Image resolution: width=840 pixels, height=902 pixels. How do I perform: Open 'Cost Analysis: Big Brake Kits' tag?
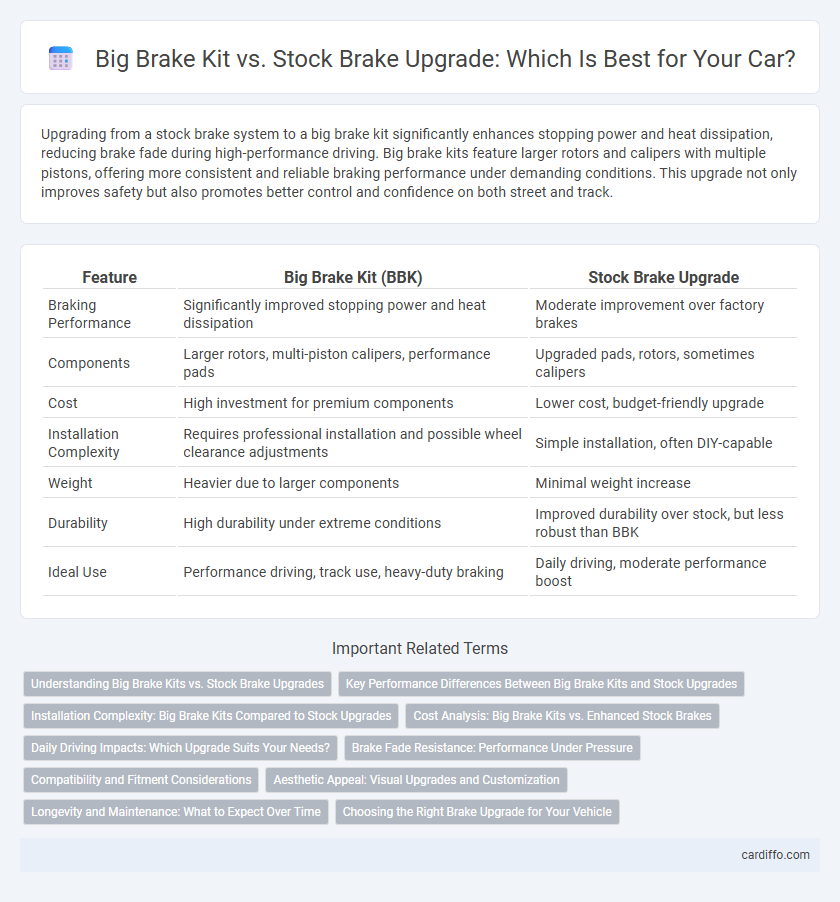coord(563,716)
